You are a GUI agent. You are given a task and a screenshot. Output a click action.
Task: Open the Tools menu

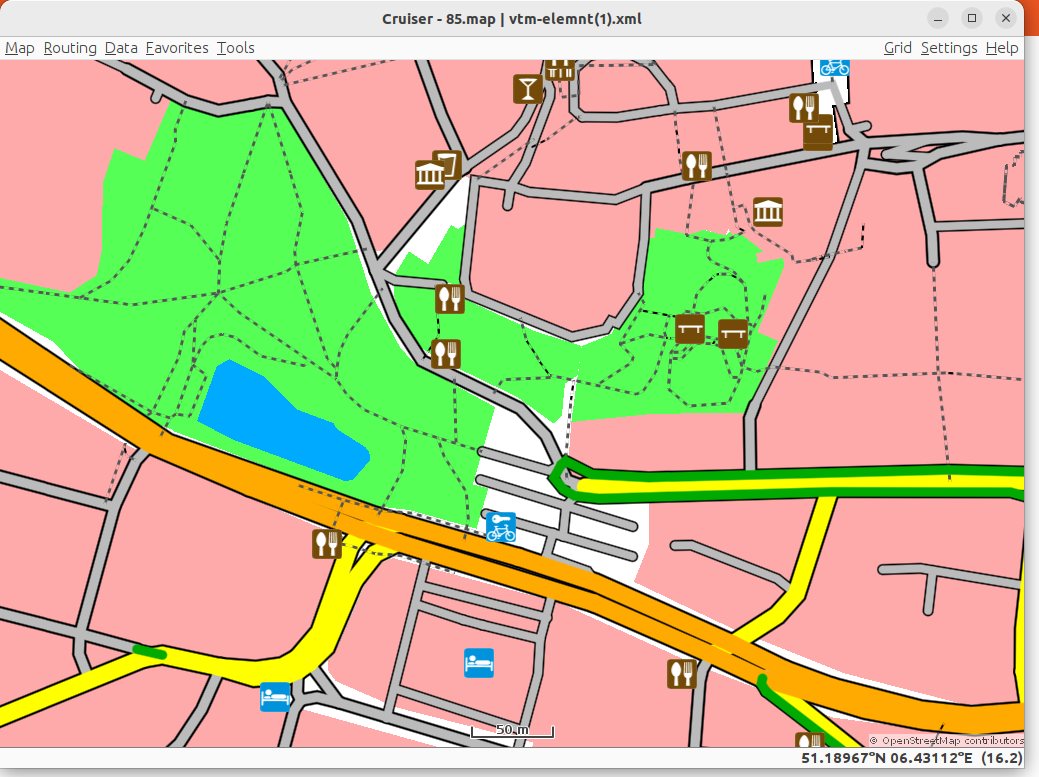coord(236,48)
